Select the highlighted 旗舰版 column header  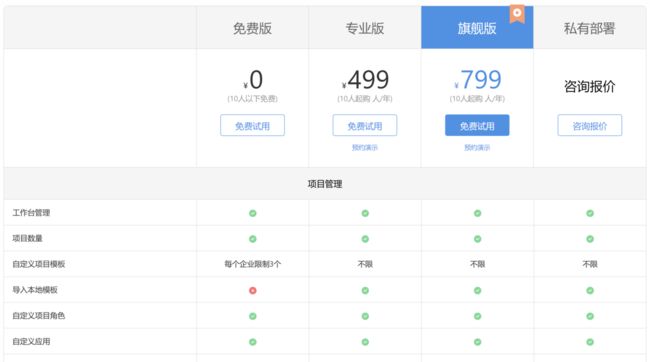coord(477,28)
